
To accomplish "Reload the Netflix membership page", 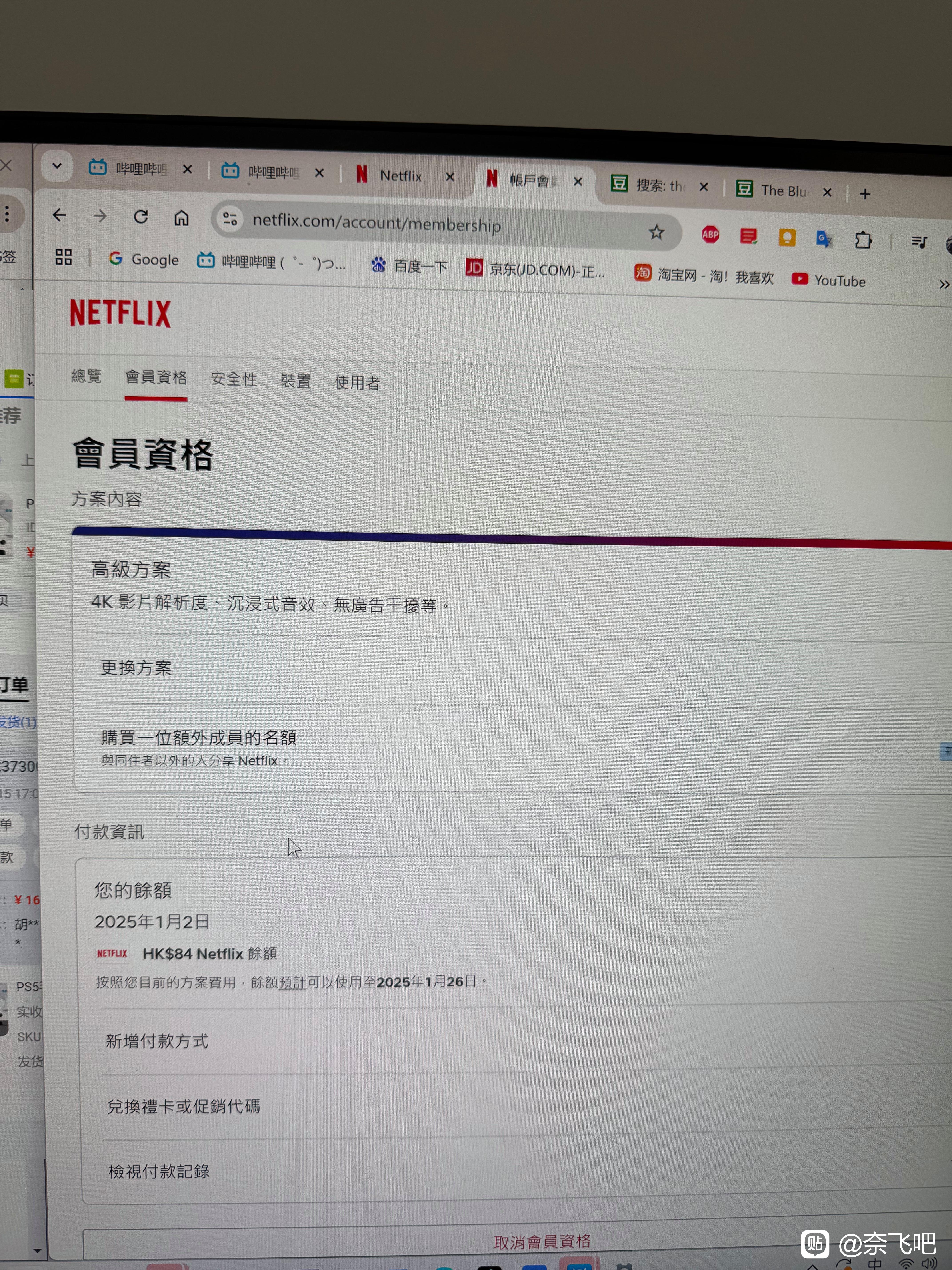I will tap(141, 217).
